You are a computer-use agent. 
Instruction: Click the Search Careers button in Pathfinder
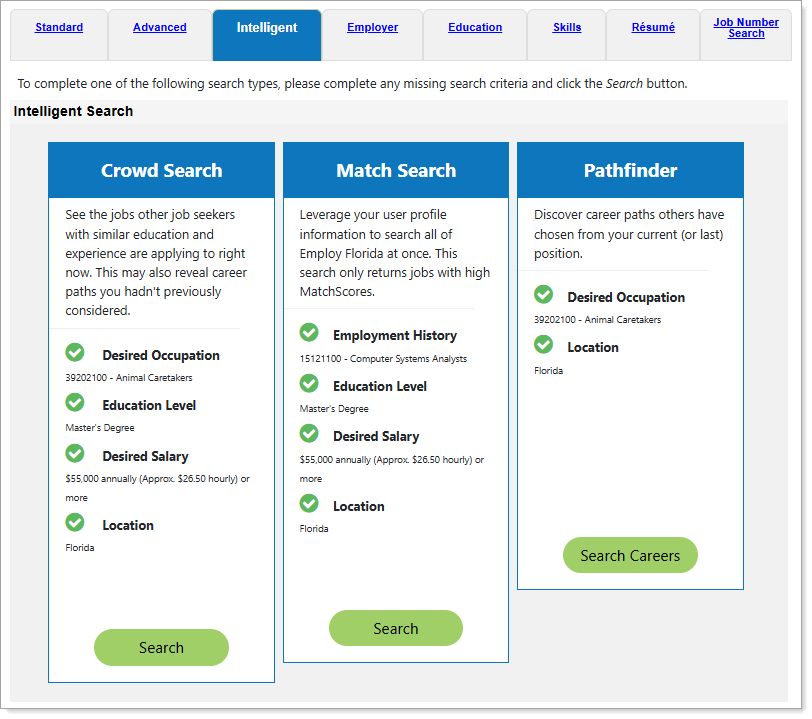click(x=630, y=556)
